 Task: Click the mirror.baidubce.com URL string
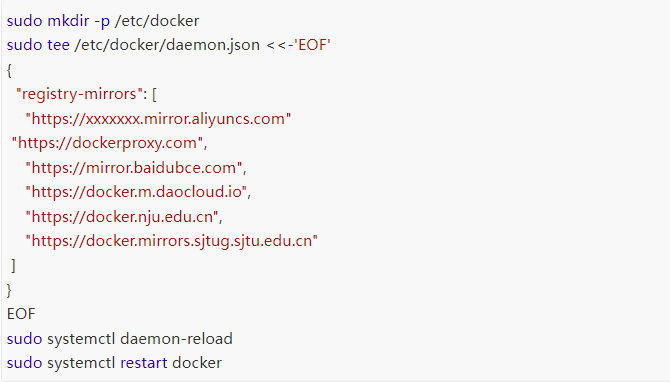point(134,167)
